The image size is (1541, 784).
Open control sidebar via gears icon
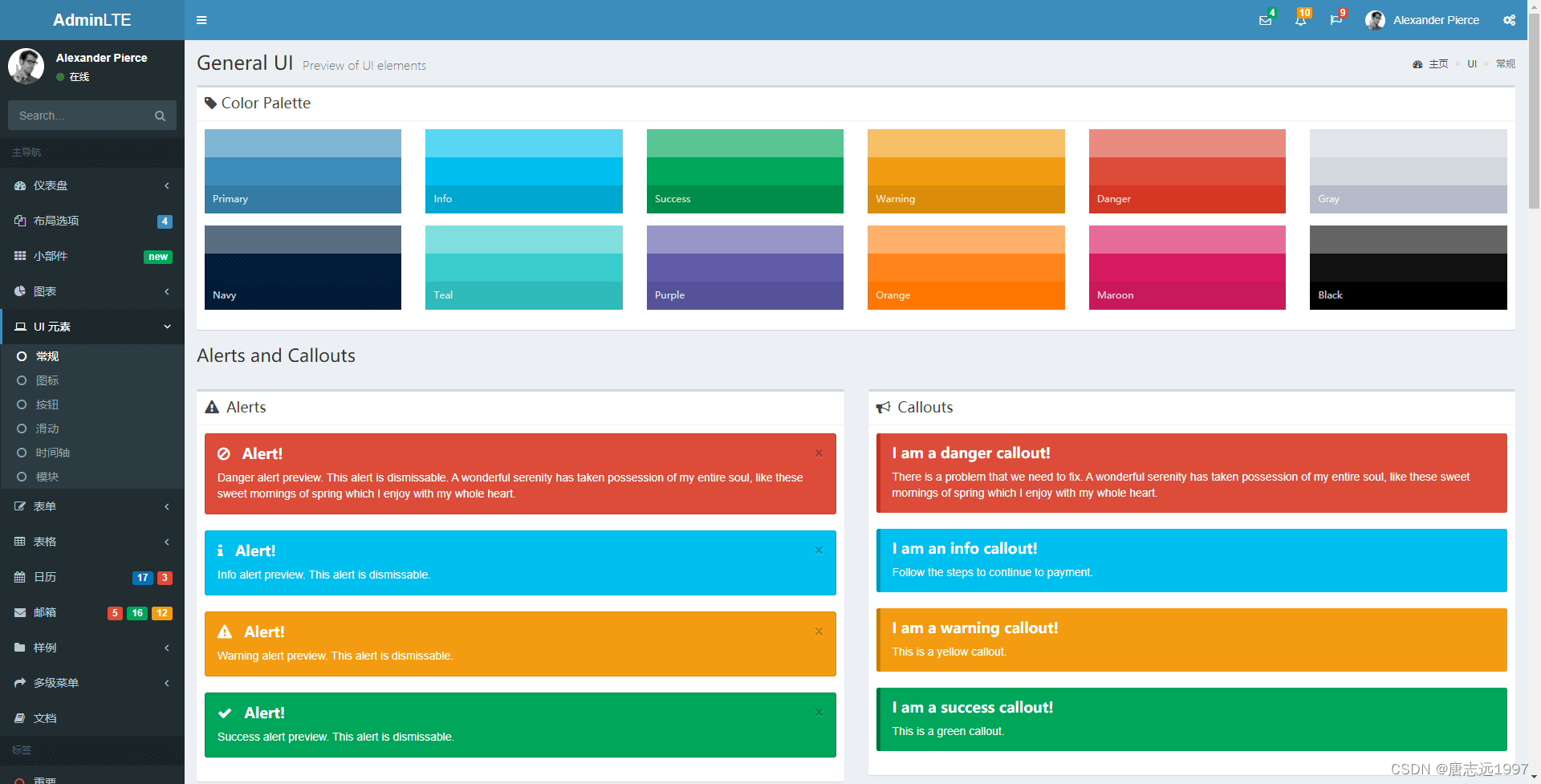1510,20
